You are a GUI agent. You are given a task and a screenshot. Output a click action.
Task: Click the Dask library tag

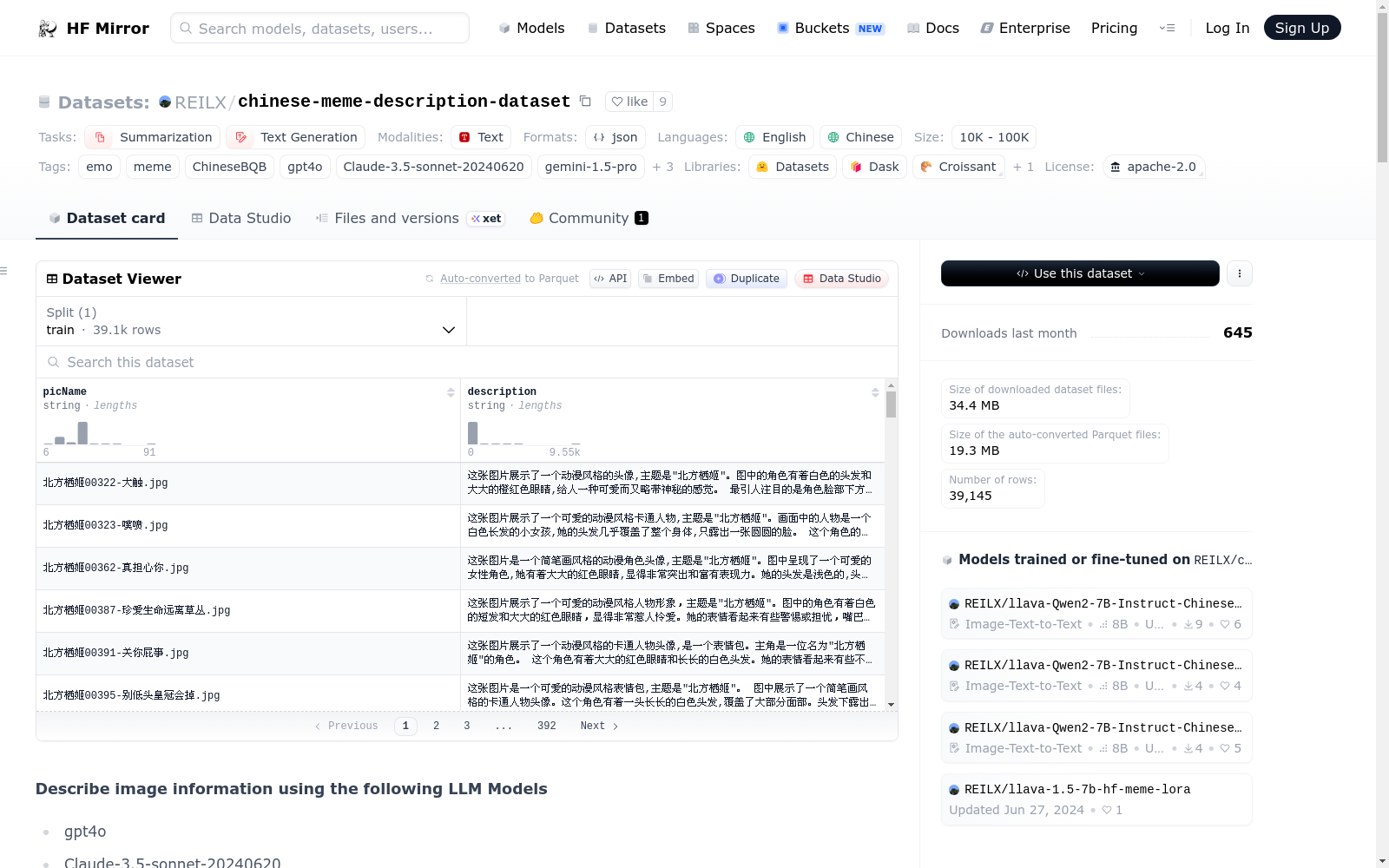pyautogui.click(x=874, y=167)
